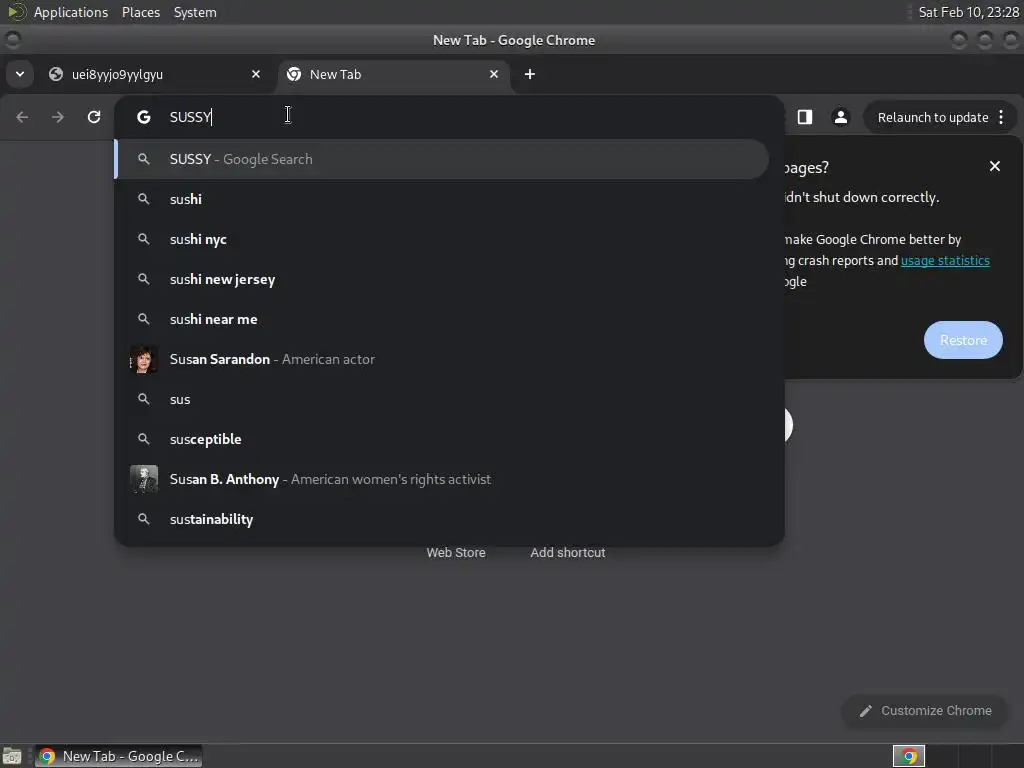Click taskbar New Tab - Google Chrome entry
Viewport: 1024px width, 768px height.
tap(119, 756)
